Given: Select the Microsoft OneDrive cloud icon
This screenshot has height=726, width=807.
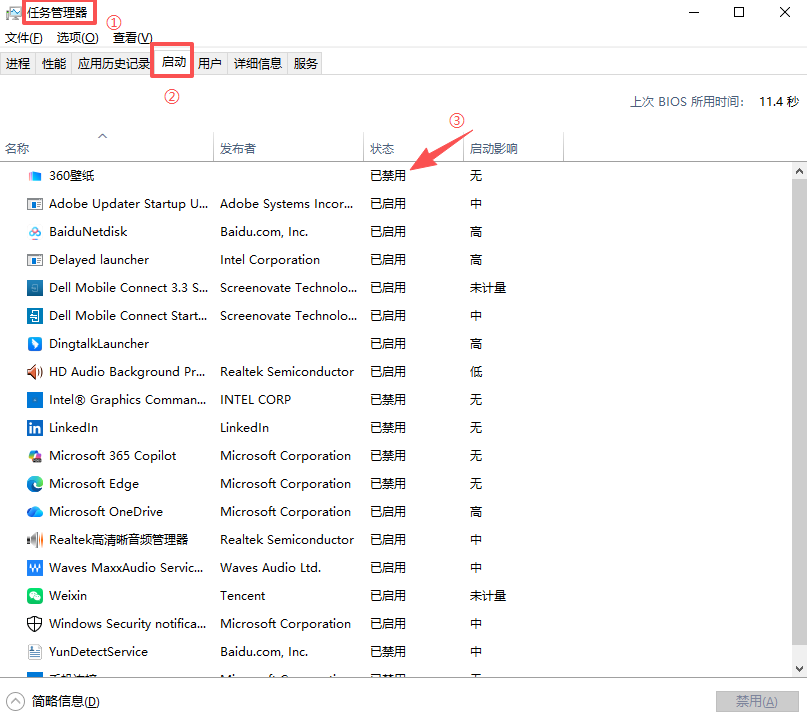Looking at the screenshot, I should [x=34, y=512].
